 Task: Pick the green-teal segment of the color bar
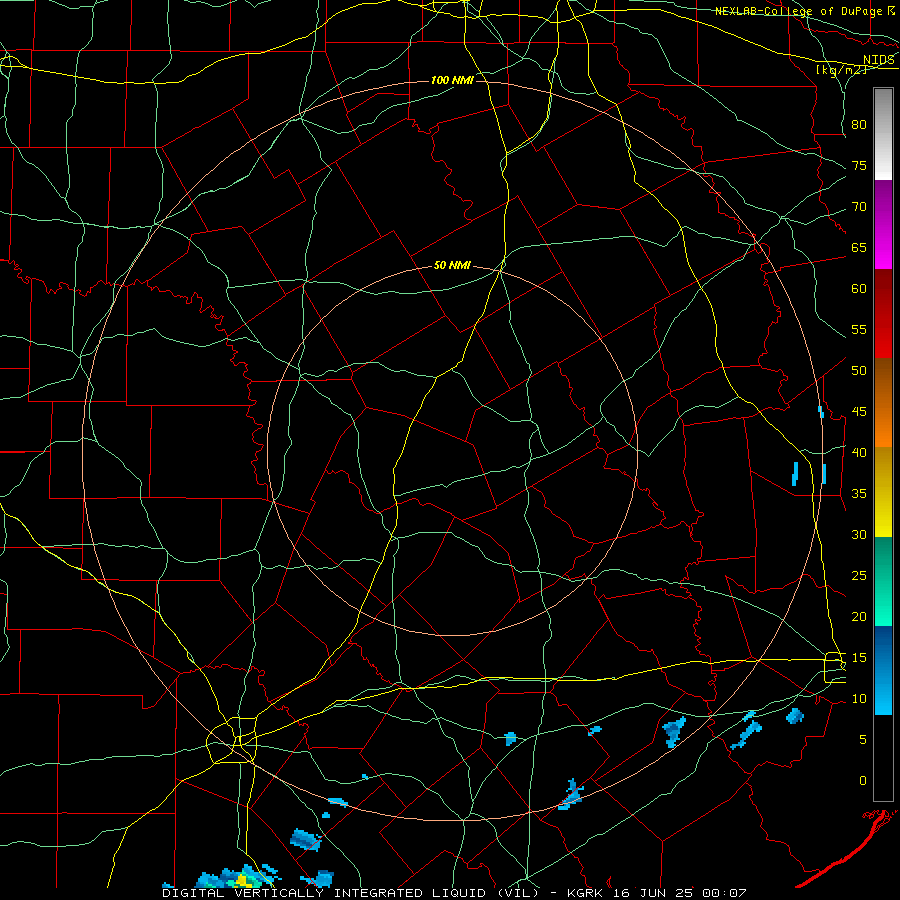click(x=883, y=581)
